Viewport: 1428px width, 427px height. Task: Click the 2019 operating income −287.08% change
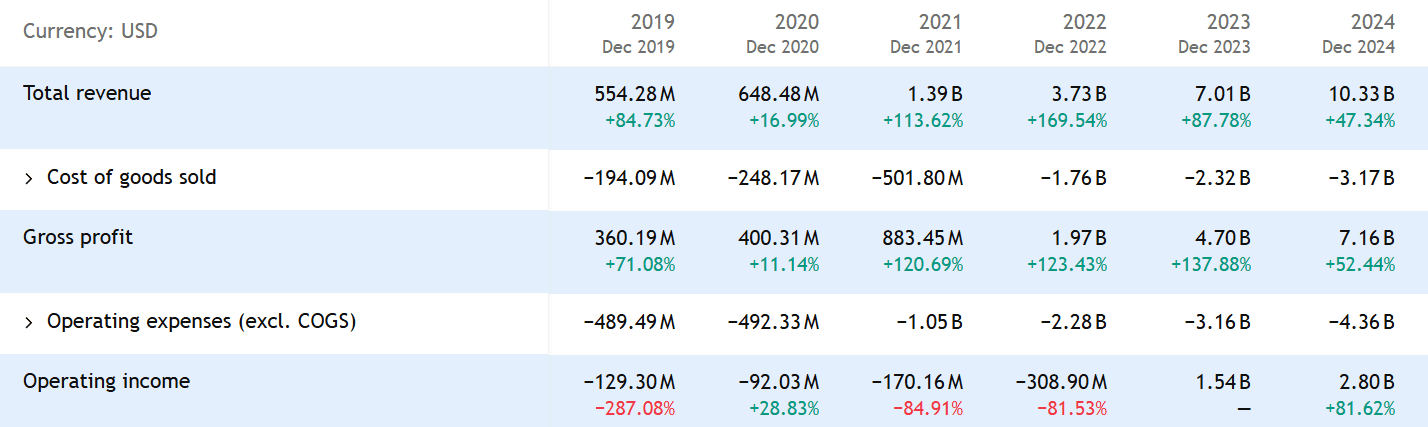pos(637,408)
